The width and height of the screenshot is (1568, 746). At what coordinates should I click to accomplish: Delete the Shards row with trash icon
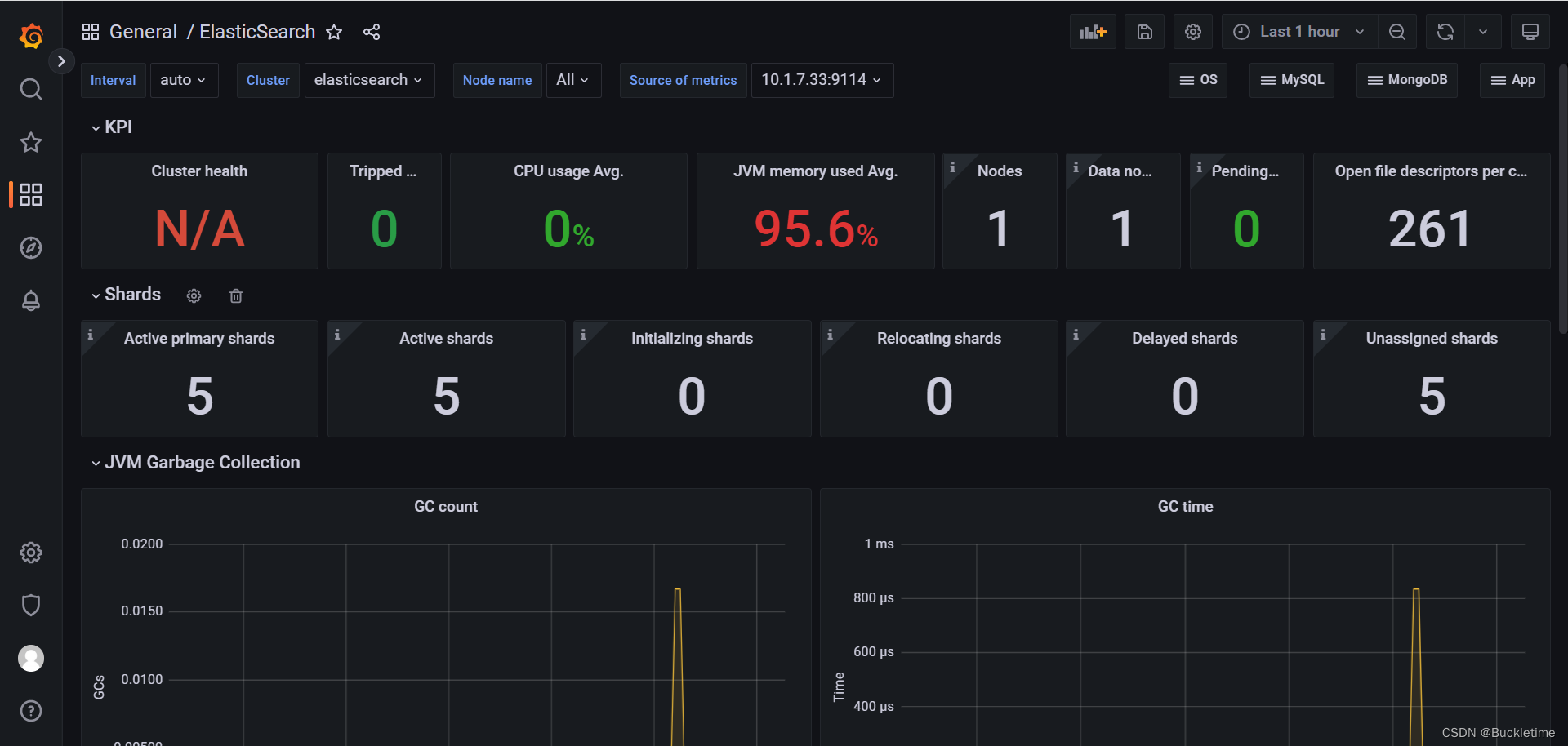[236, 295]
